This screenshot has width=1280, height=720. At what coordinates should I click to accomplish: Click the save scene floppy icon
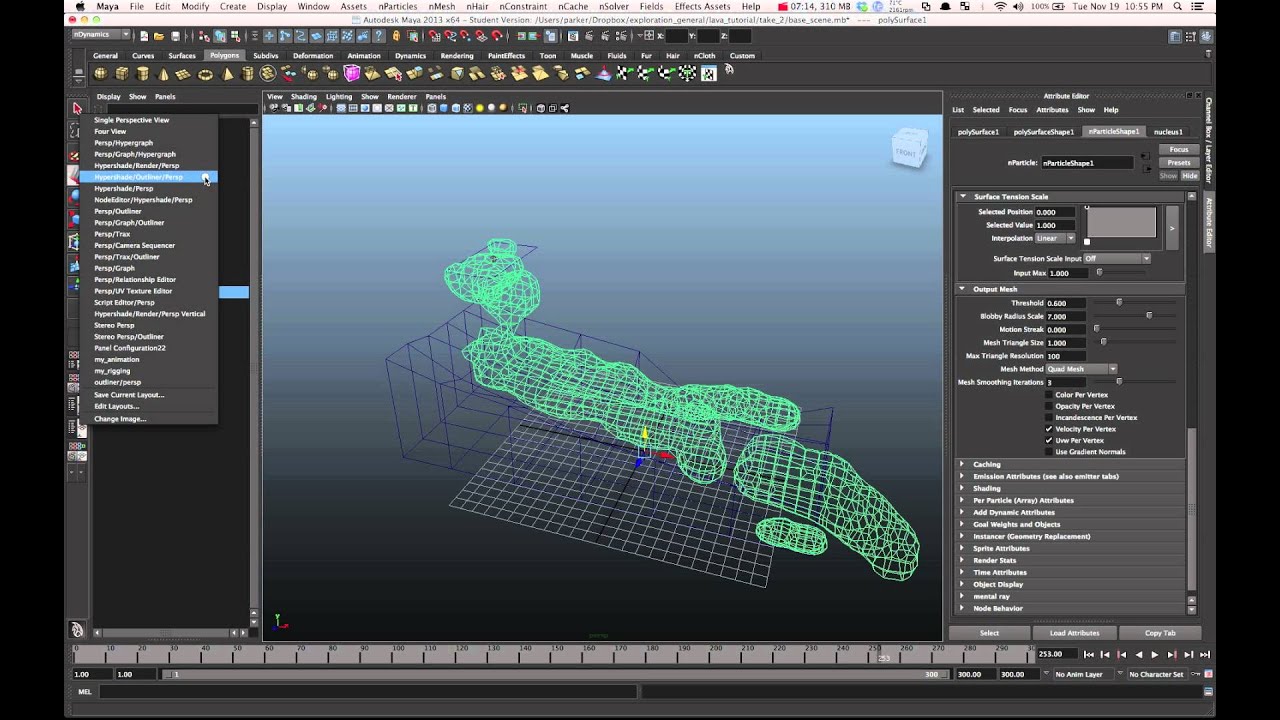[174, 36]
